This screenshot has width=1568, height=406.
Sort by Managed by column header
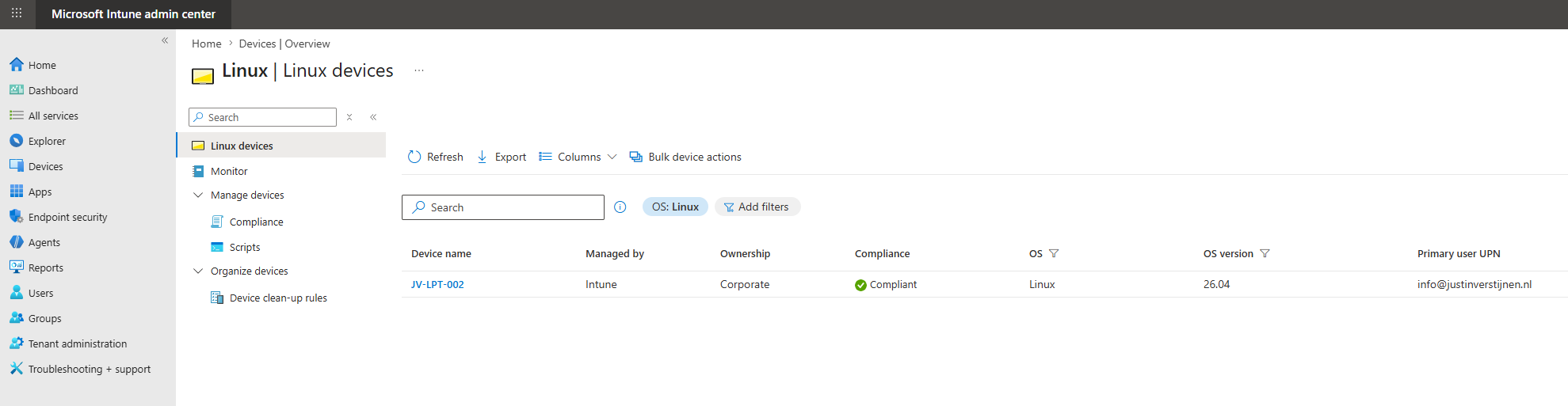[x=615, y=253]
